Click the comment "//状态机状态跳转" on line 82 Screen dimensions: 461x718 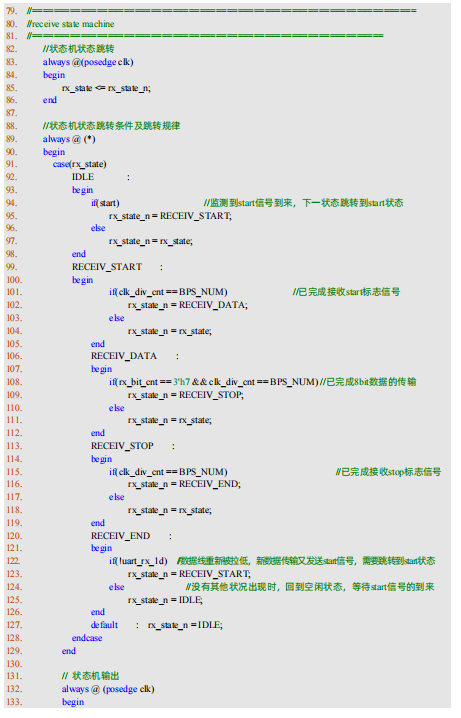pyautogui.click(x=78, y=49)
